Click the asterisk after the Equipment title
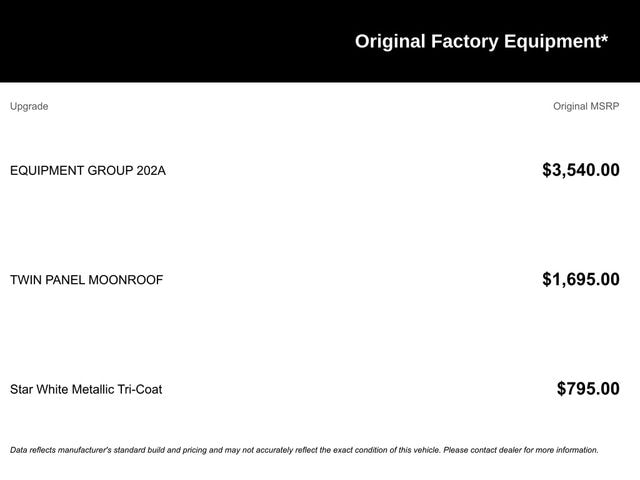 (x=604, y=39)
